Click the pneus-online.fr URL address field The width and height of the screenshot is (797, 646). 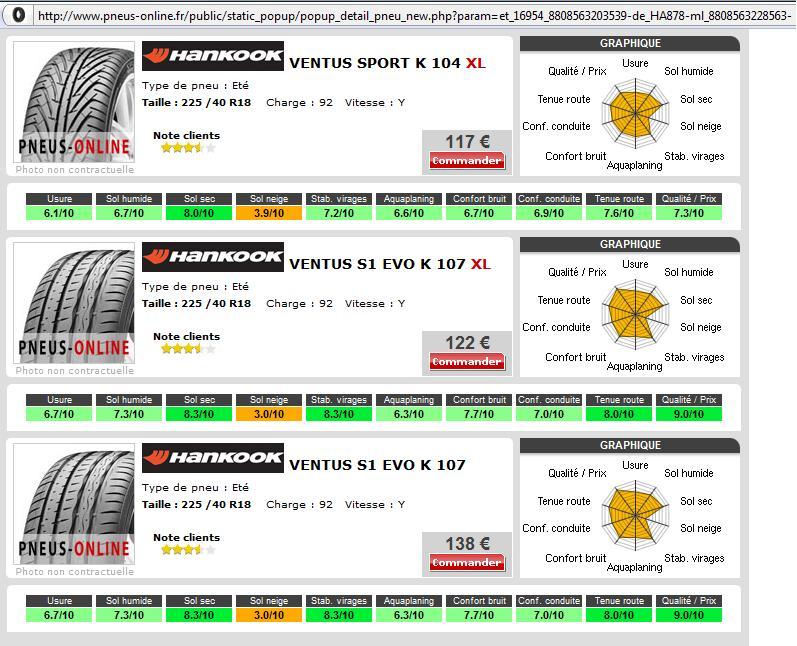pyautogui.click(x=414, y=16)
